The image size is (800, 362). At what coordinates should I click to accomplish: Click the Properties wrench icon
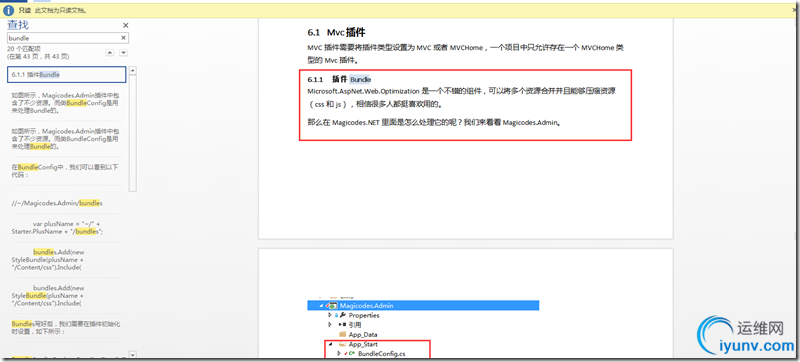click(343, 315)
